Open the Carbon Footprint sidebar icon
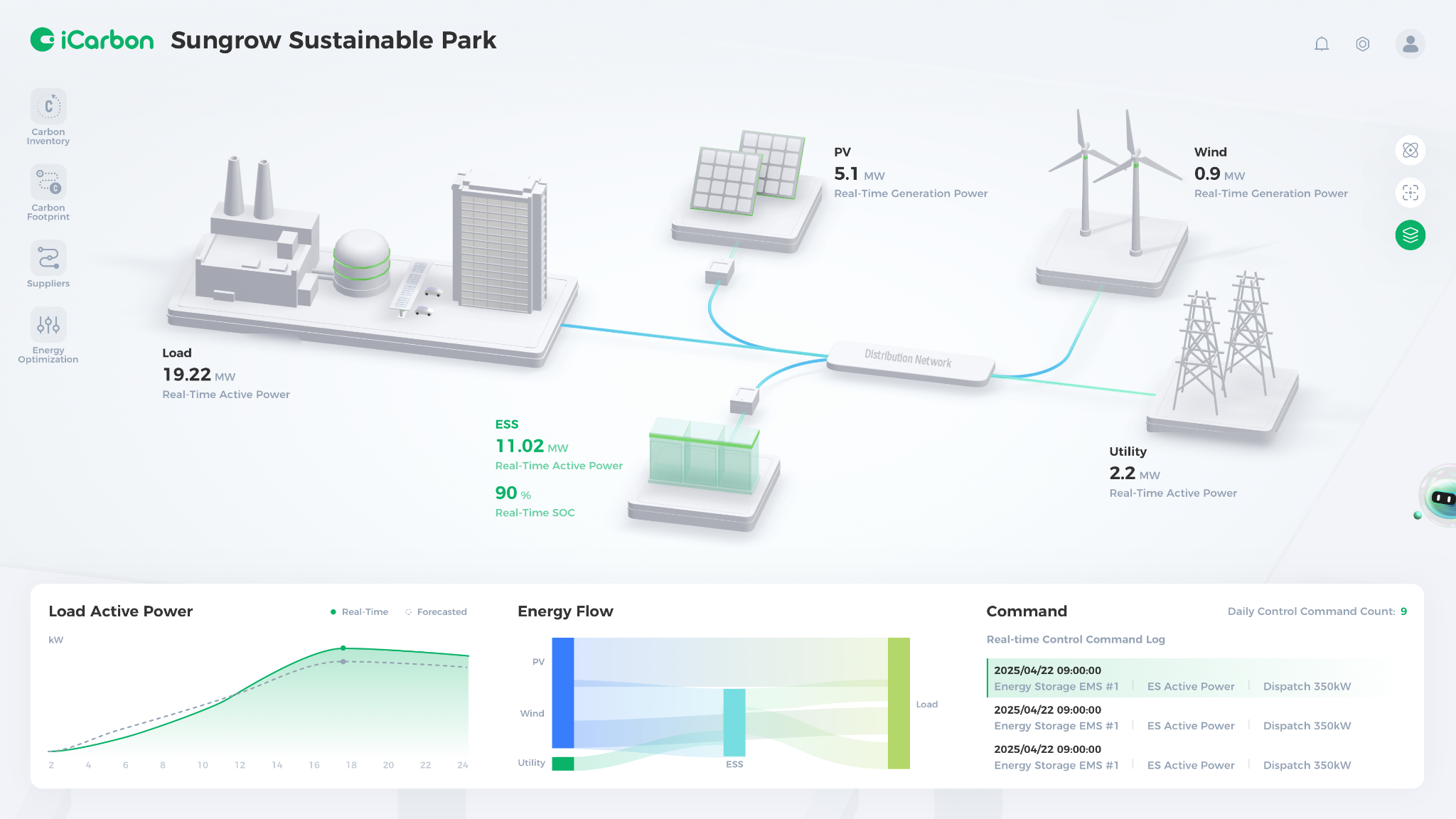Screen dimensions: 1456x819 pyautogui.click(x=48, y=183)
